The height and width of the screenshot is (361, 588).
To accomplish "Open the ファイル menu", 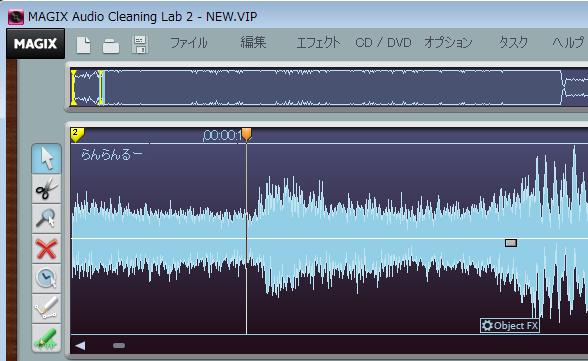I will coord(189,42).
